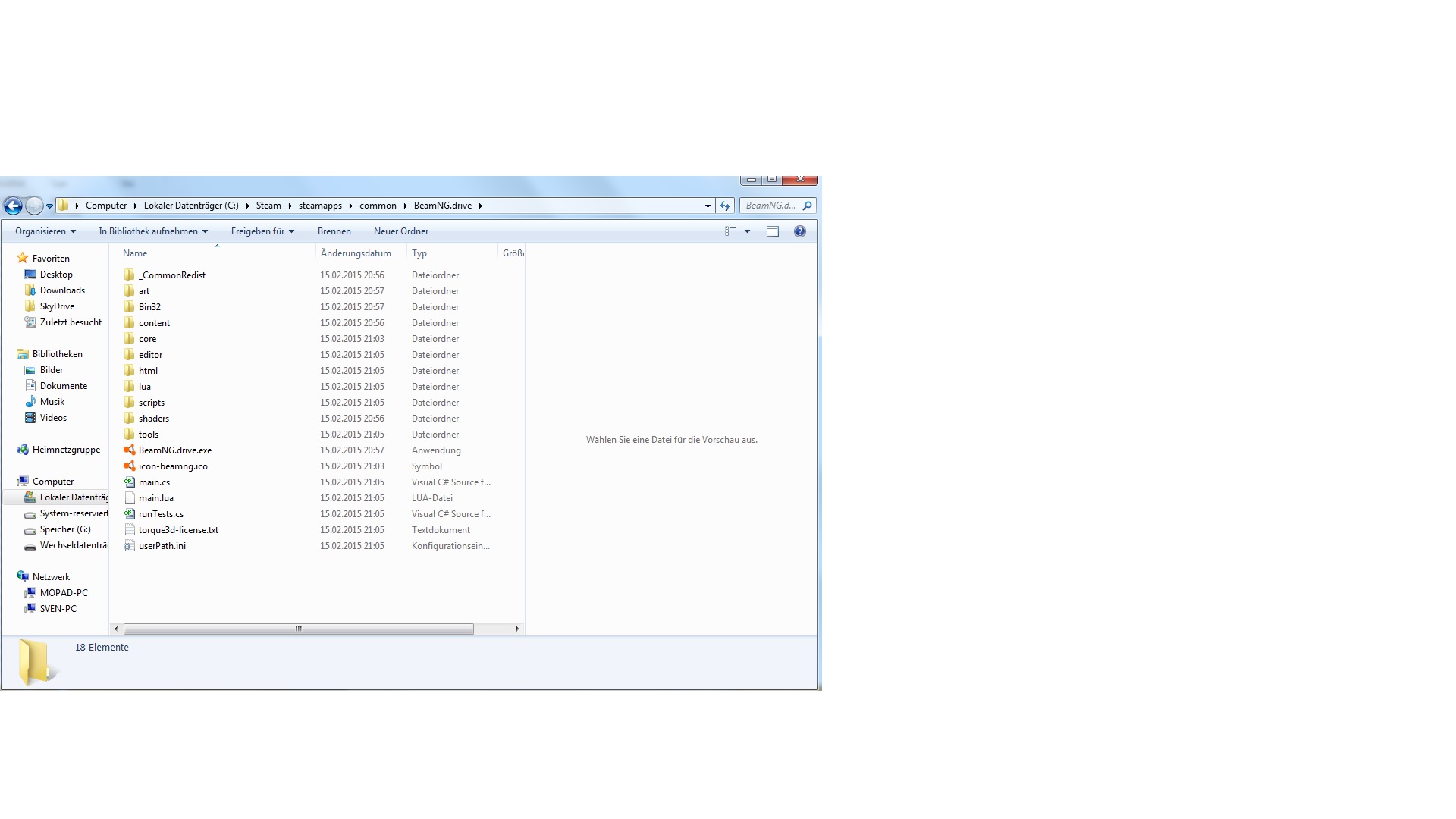Refresh the folder with the refresh icon
Screen dimensions: 1456x819
(x=725, y=206)
